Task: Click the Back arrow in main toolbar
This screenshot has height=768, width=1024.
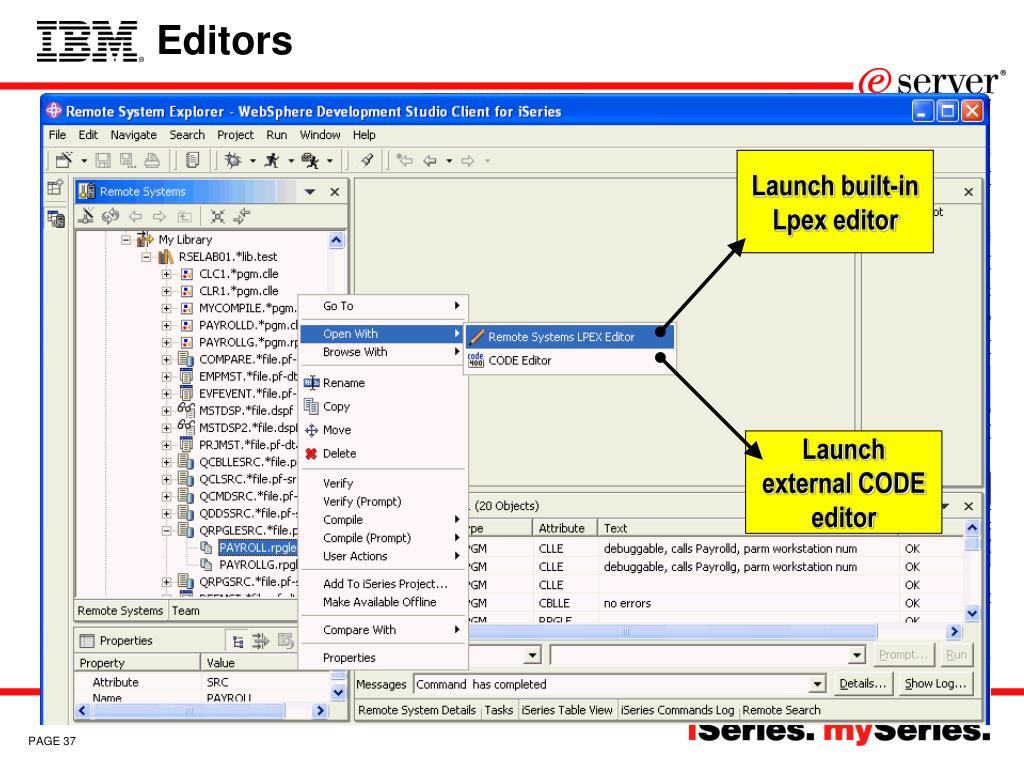Action: point(430,160)
